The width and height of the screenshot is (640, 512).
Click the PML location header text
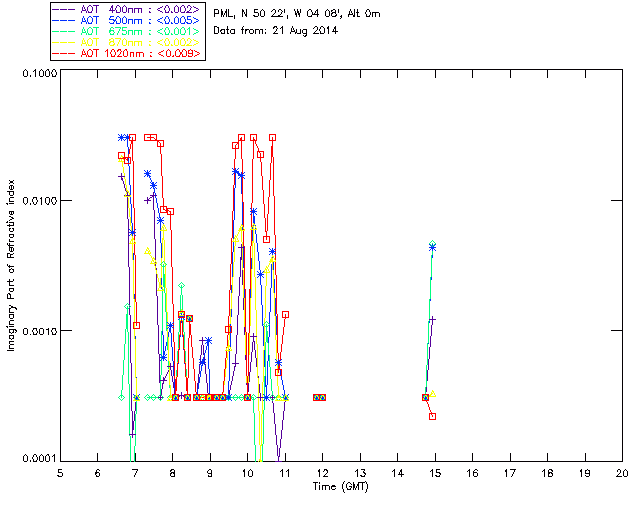[x=297, y=14]
